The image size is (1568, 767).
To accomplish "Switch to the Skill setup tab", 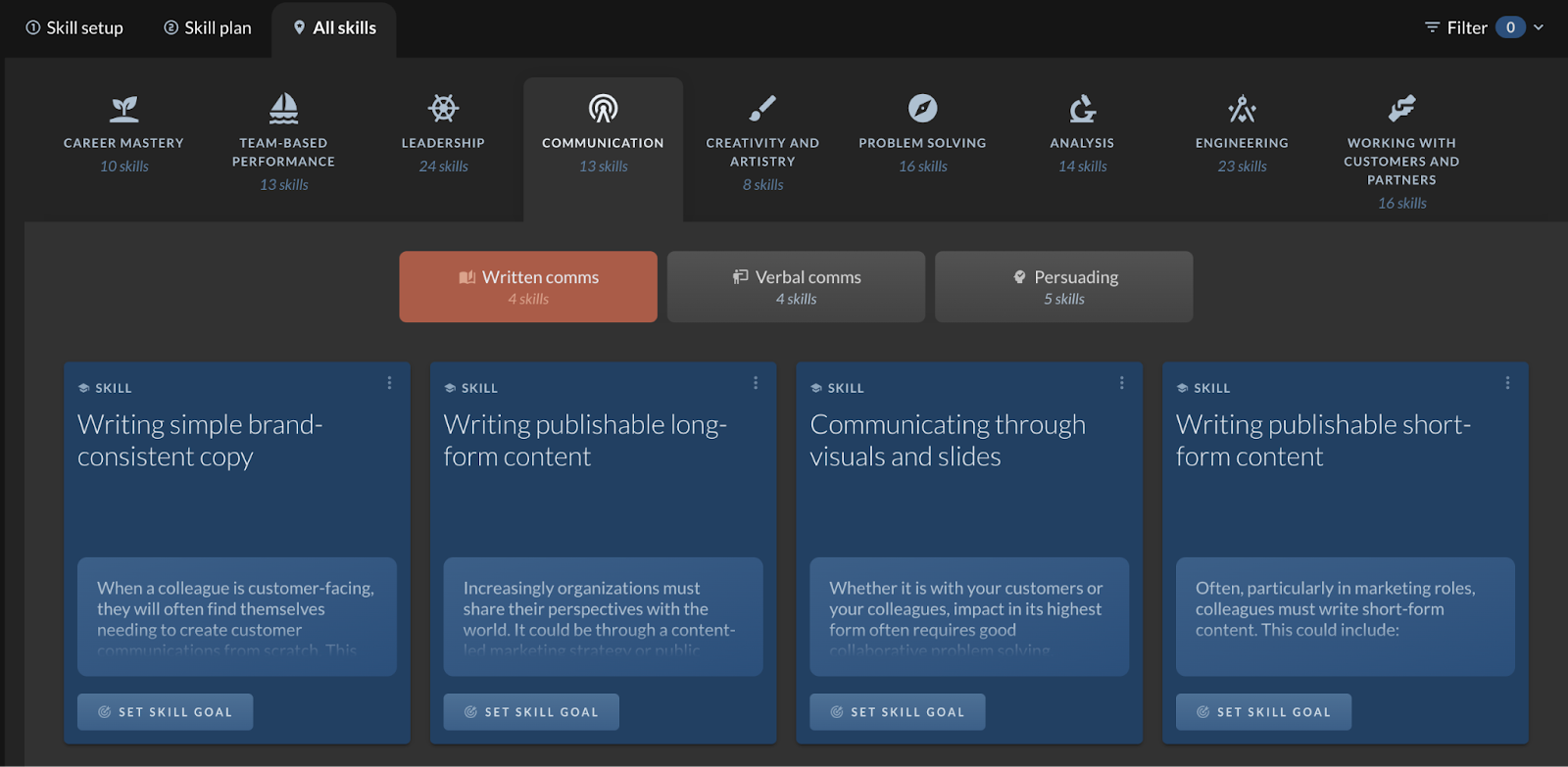I will click(74, 27).
